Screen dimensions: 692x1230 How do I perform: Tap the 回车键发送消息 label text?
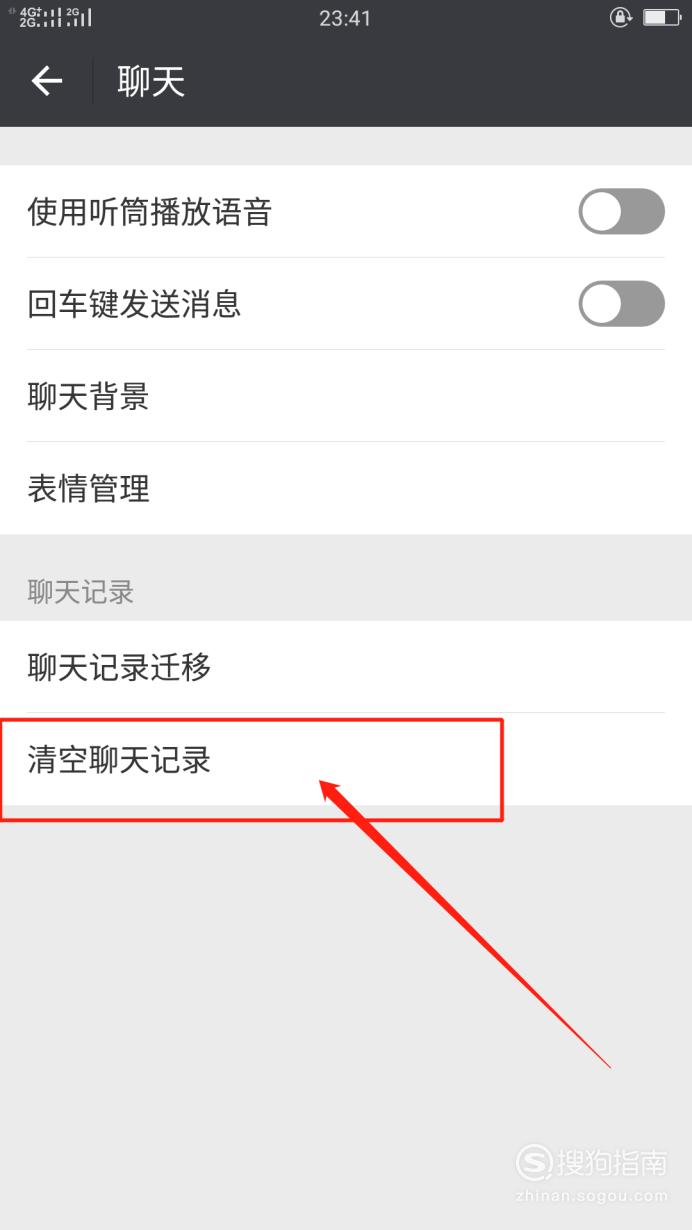[135, 304]
